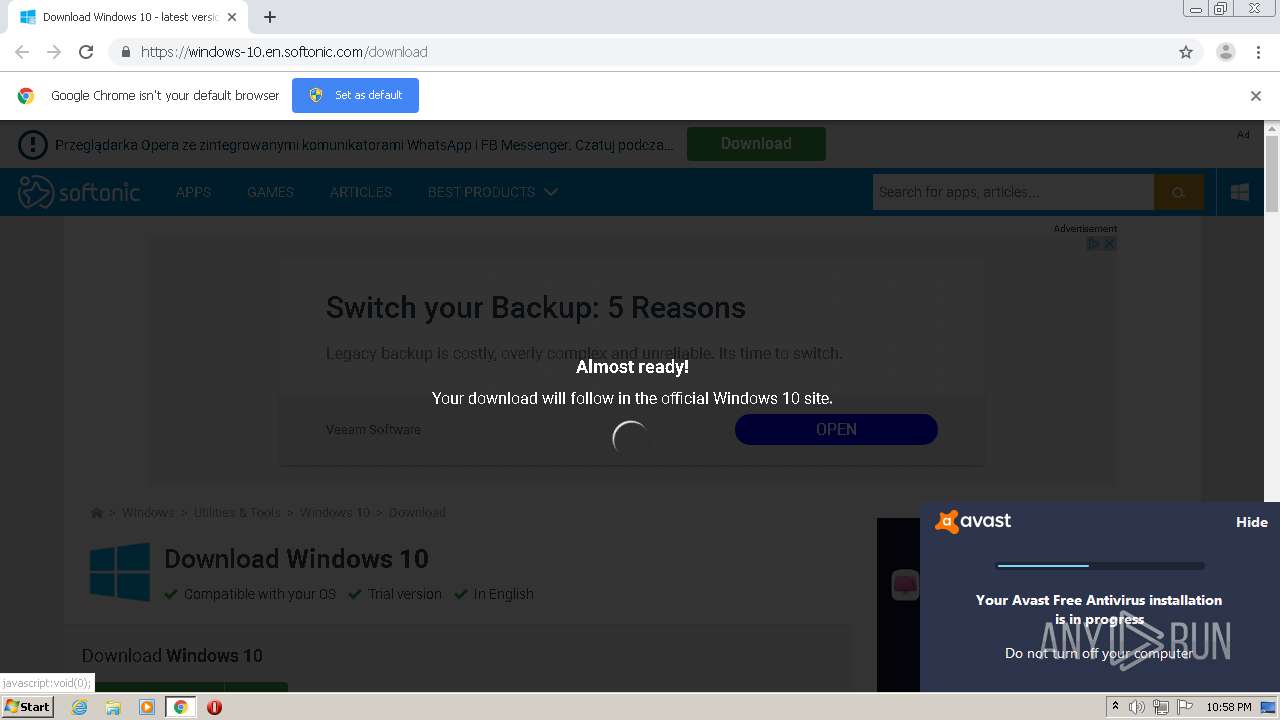1280x720 pixels.
Task: Click the OPEN button in the ad
Action: tap(836, 429)
